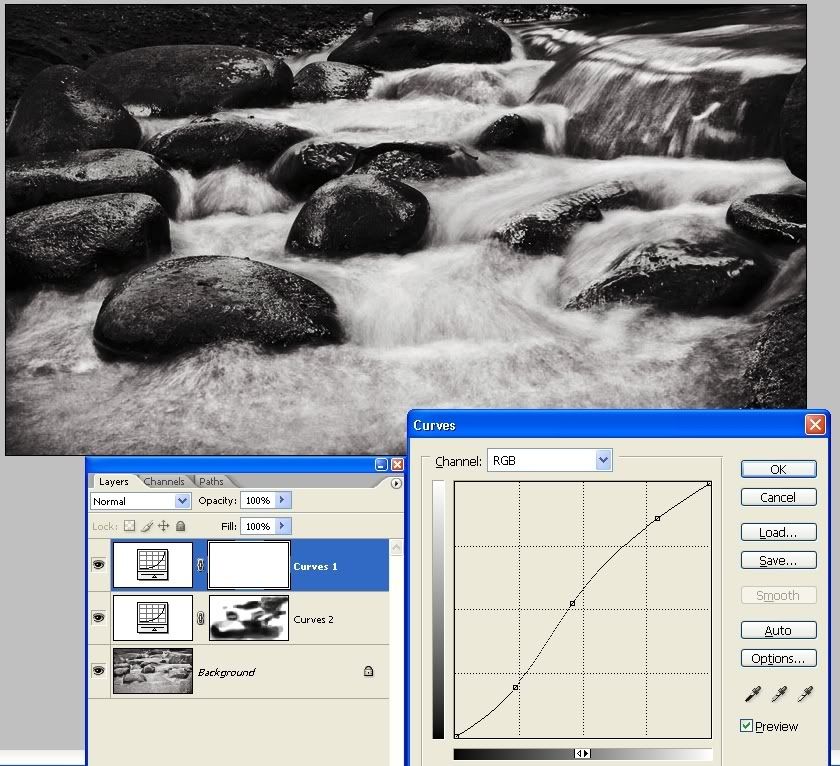Click the Fill 100% value field
The height and width of the screenshot is (766, 840).
[258, 526]
